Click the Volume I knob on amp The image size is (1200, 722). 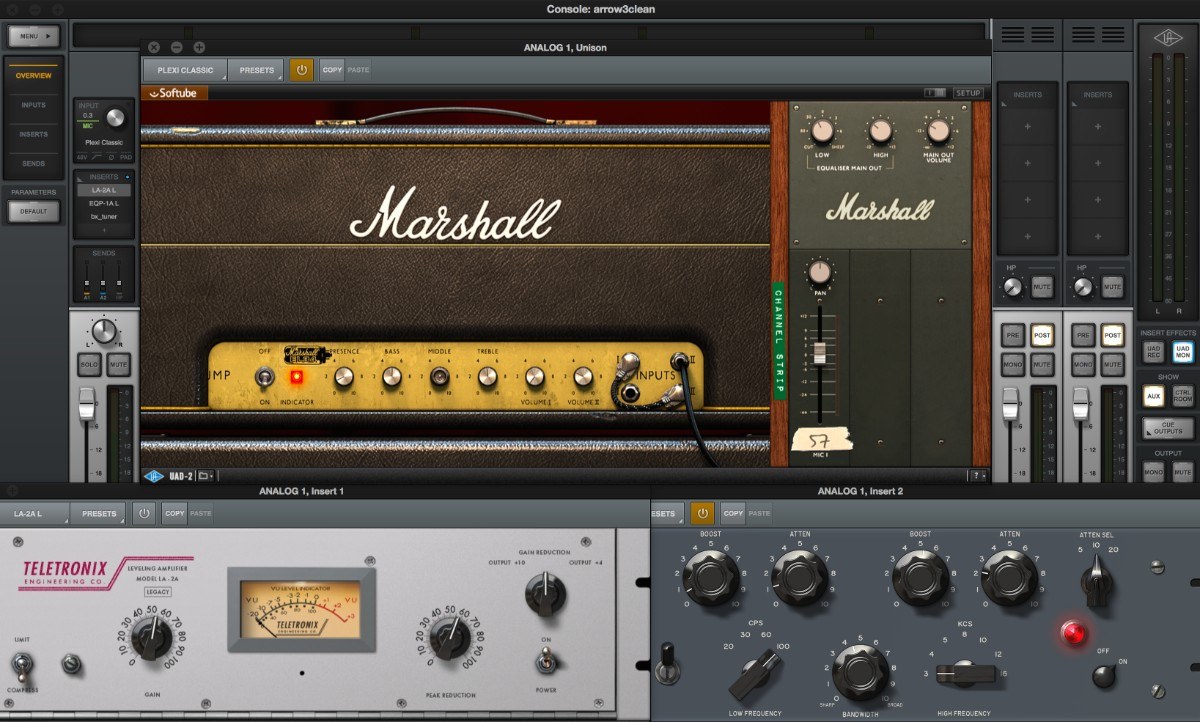point(535,377)
